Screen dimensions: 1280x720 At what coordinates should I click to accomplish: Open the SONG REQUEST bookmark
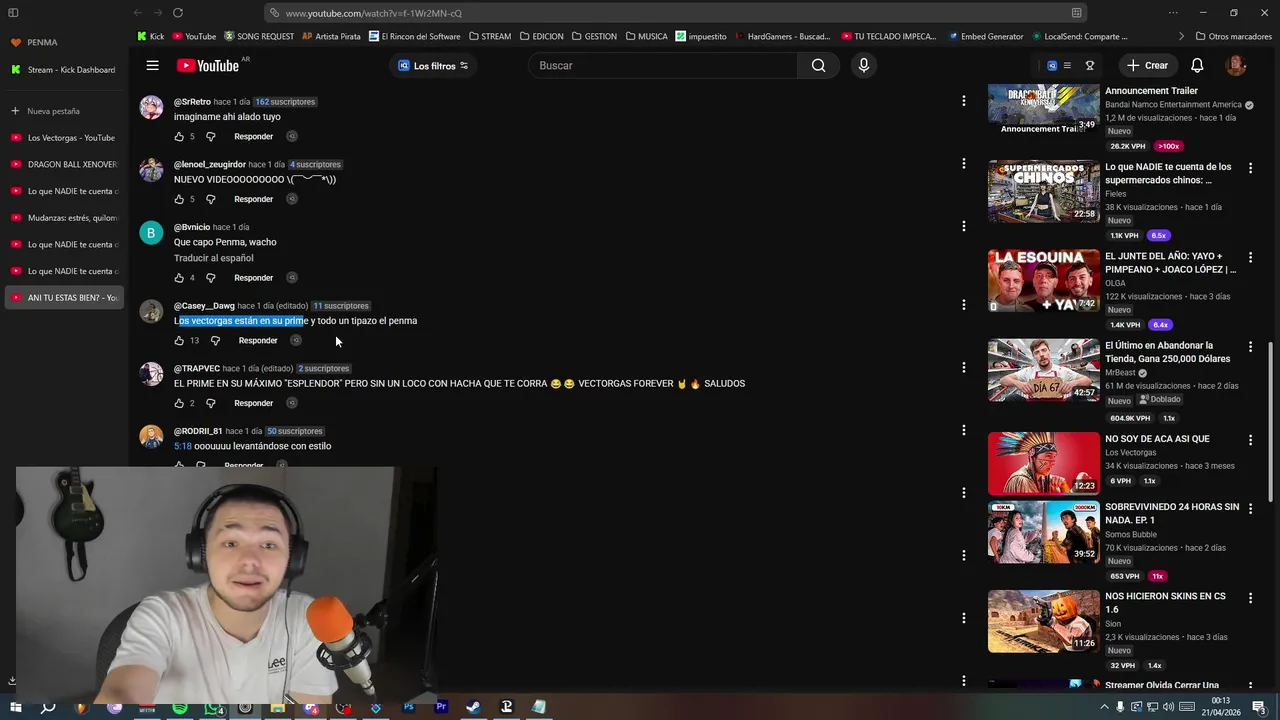click(x=259, y=36)
